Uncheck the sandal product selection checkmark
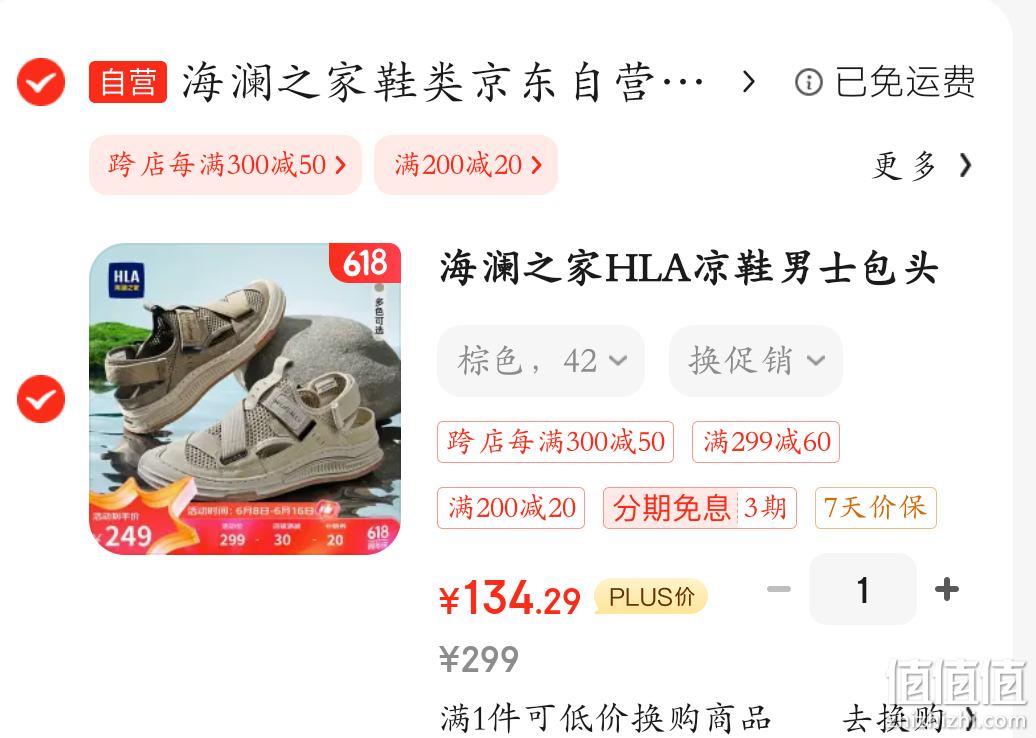1036x738 pixels. click(41, 399)
